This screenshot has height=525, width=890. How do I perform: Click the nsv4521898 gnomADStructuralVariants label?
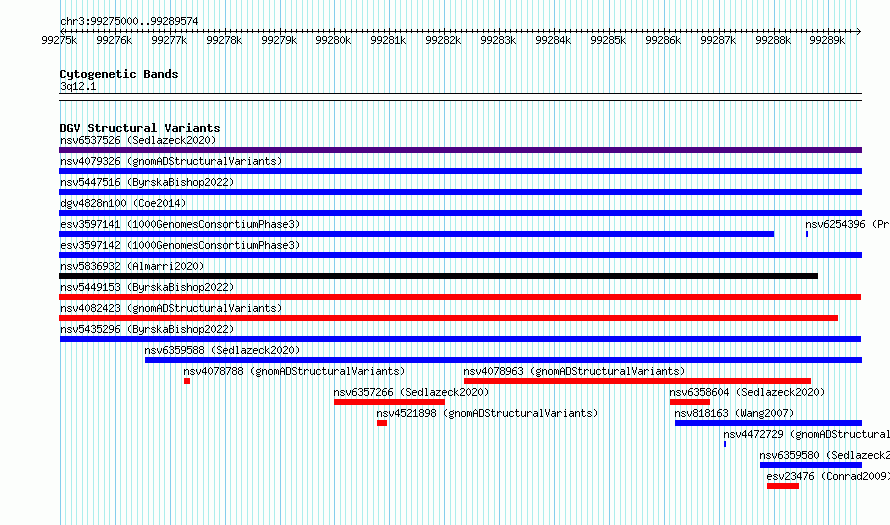[x=487, y=413]
